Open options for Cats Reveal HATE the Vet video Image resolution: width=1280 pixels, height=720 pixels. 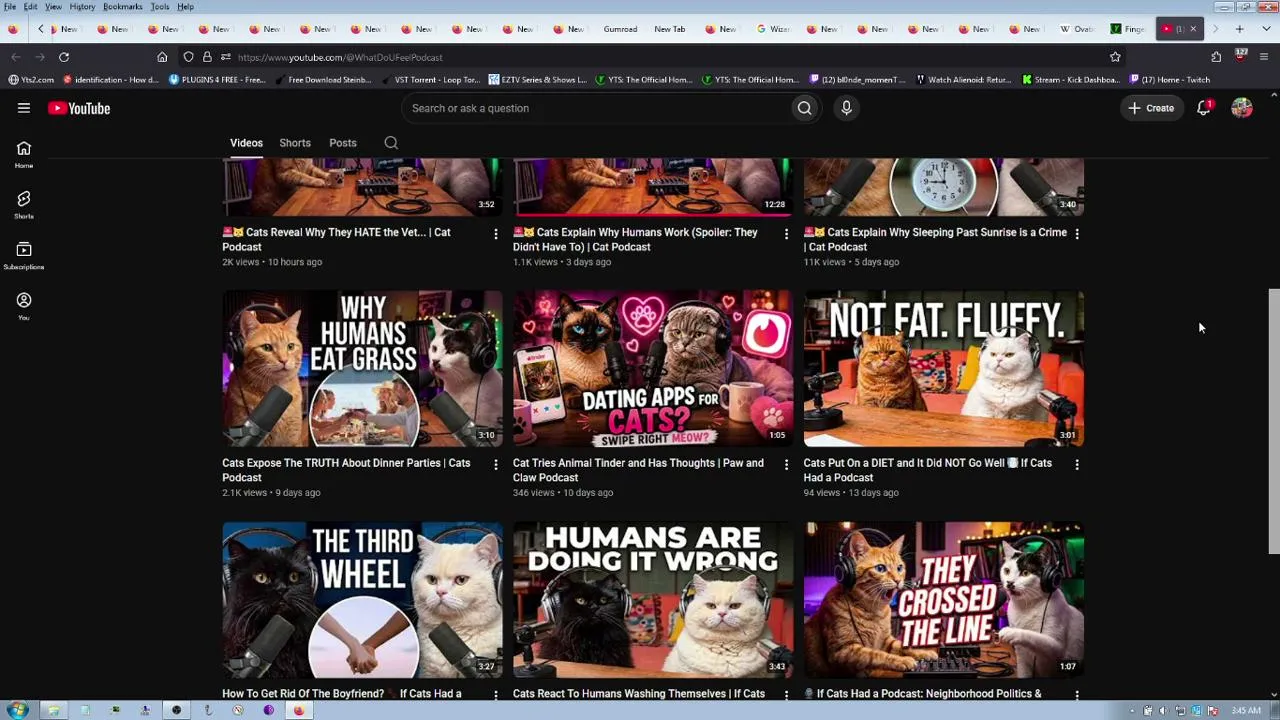[x=495, y=233]
